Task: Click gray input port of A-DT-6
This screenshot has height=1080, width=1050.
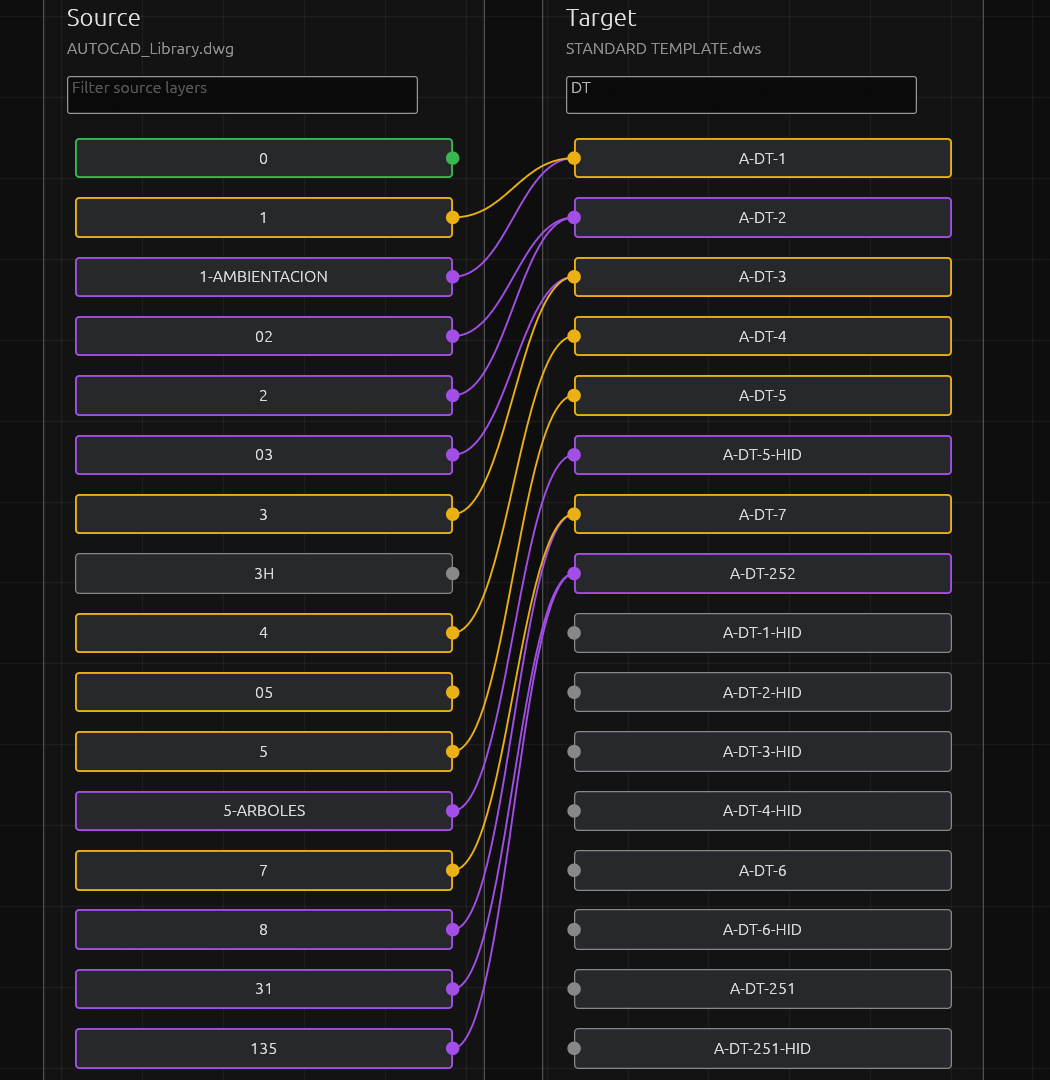Action: point(574,871)
